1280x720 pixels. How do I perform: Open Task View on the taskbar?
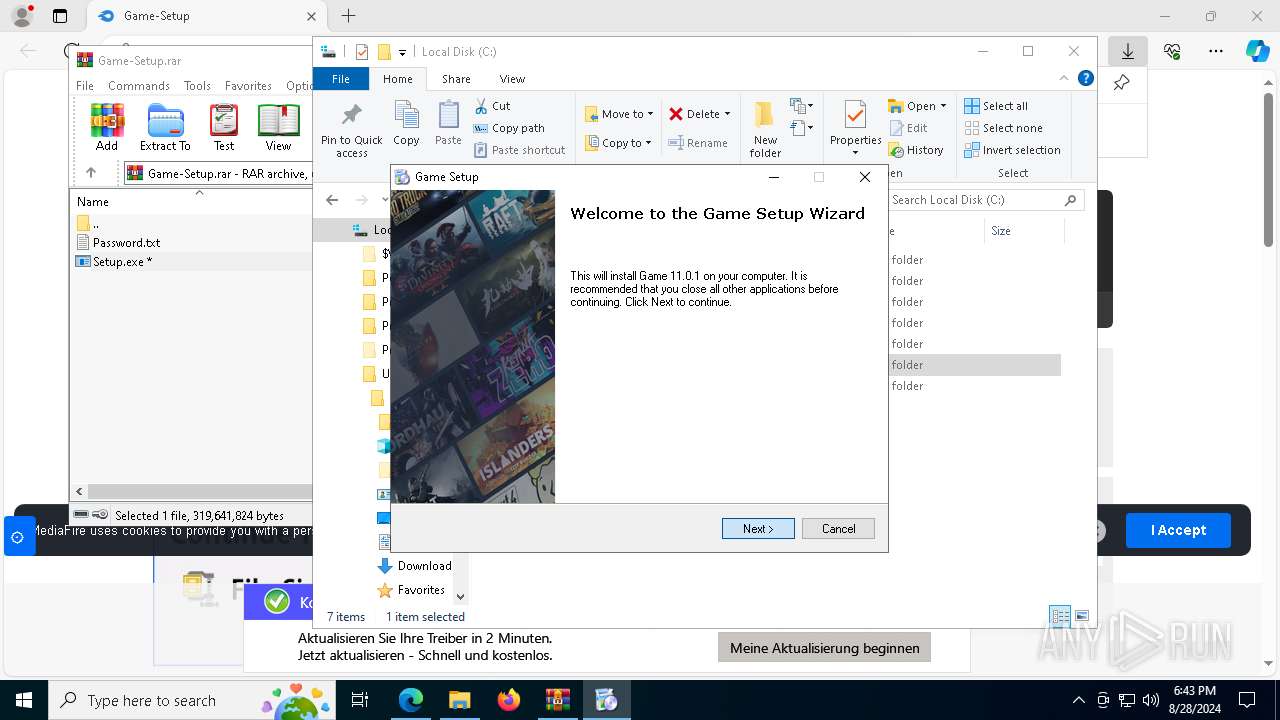360,700
